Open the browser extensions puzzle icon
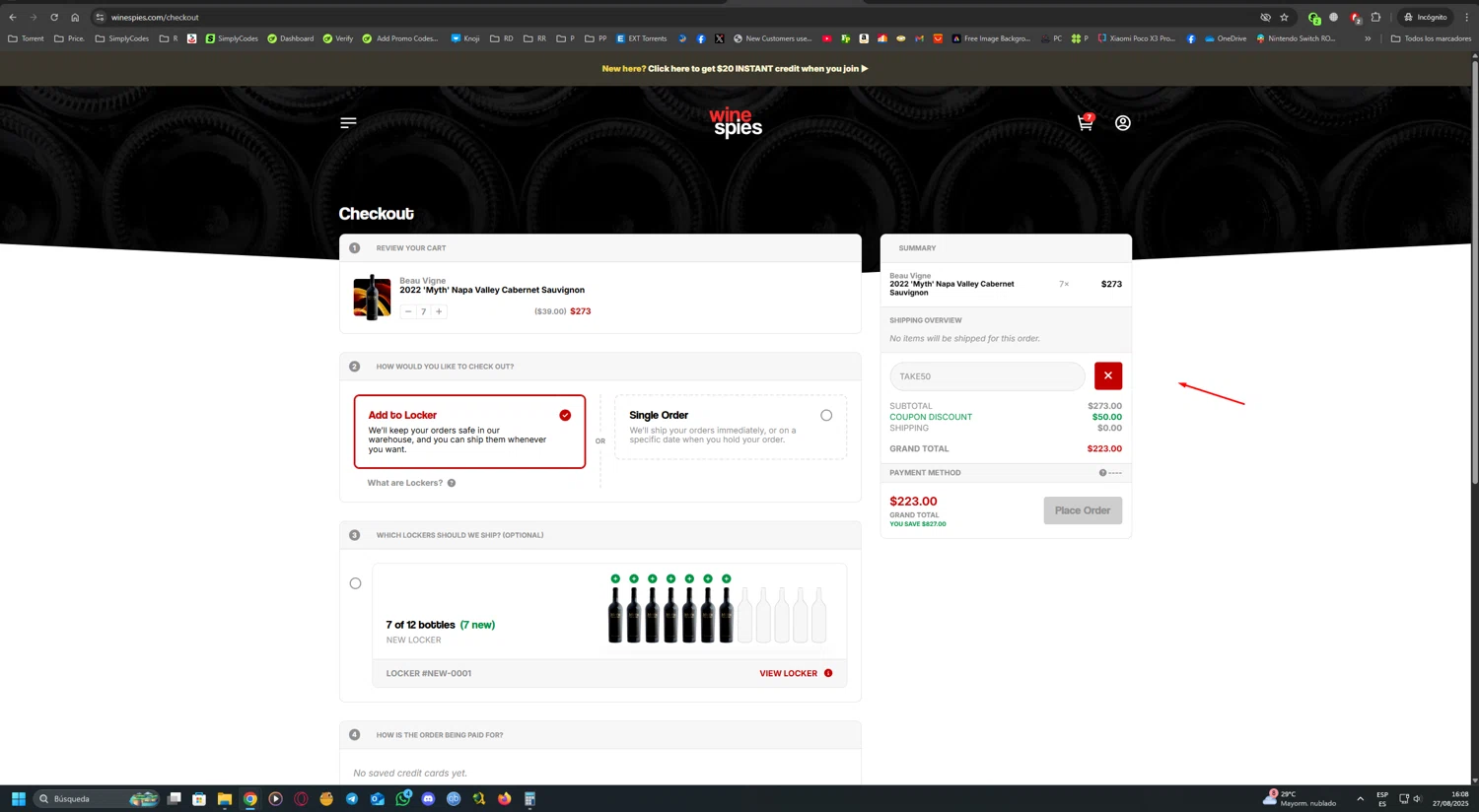Image resolution: width=1479 pixels, height=812 pixels. click(1376, 17)
